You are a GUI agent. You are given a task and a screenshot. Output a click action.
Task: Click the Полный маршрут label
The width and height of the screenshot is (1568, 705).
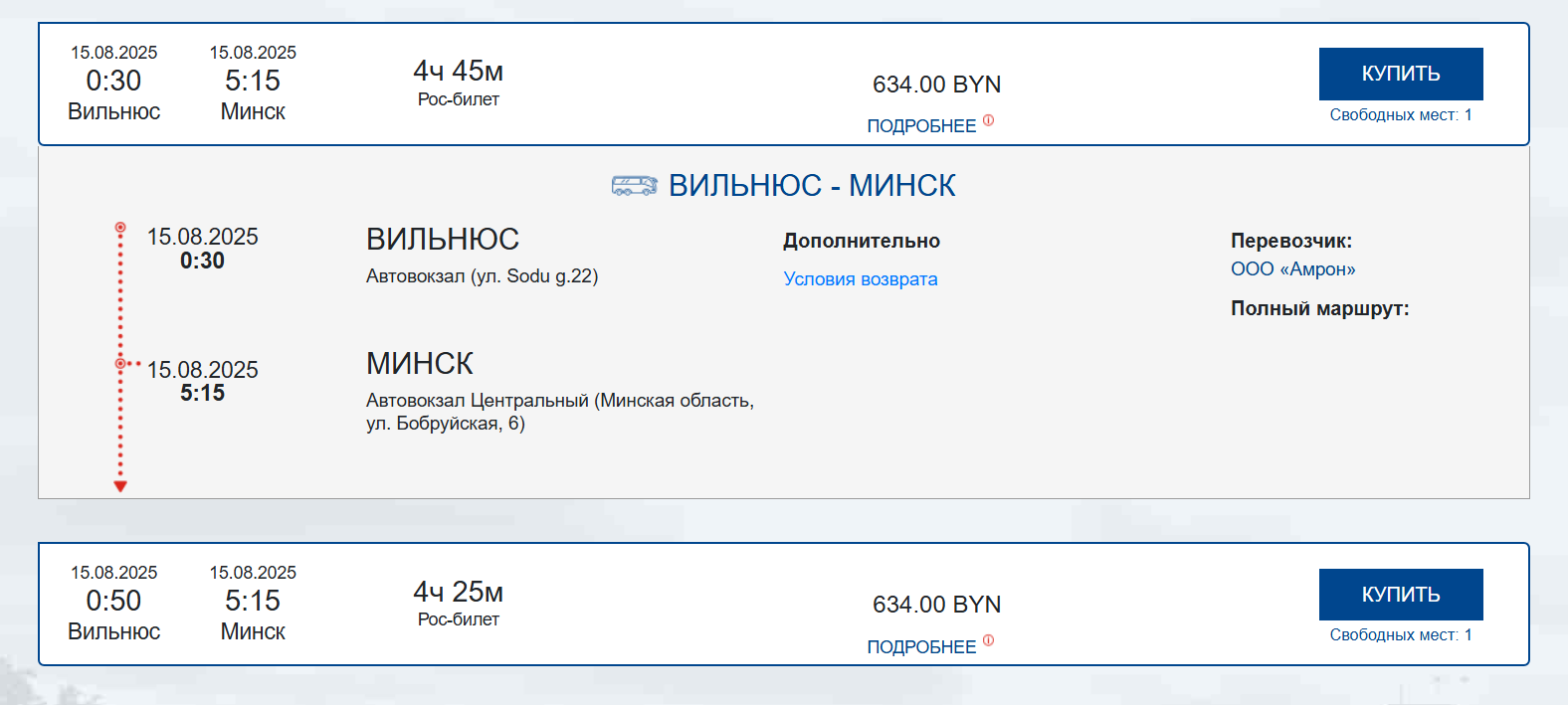point(1319,309)
